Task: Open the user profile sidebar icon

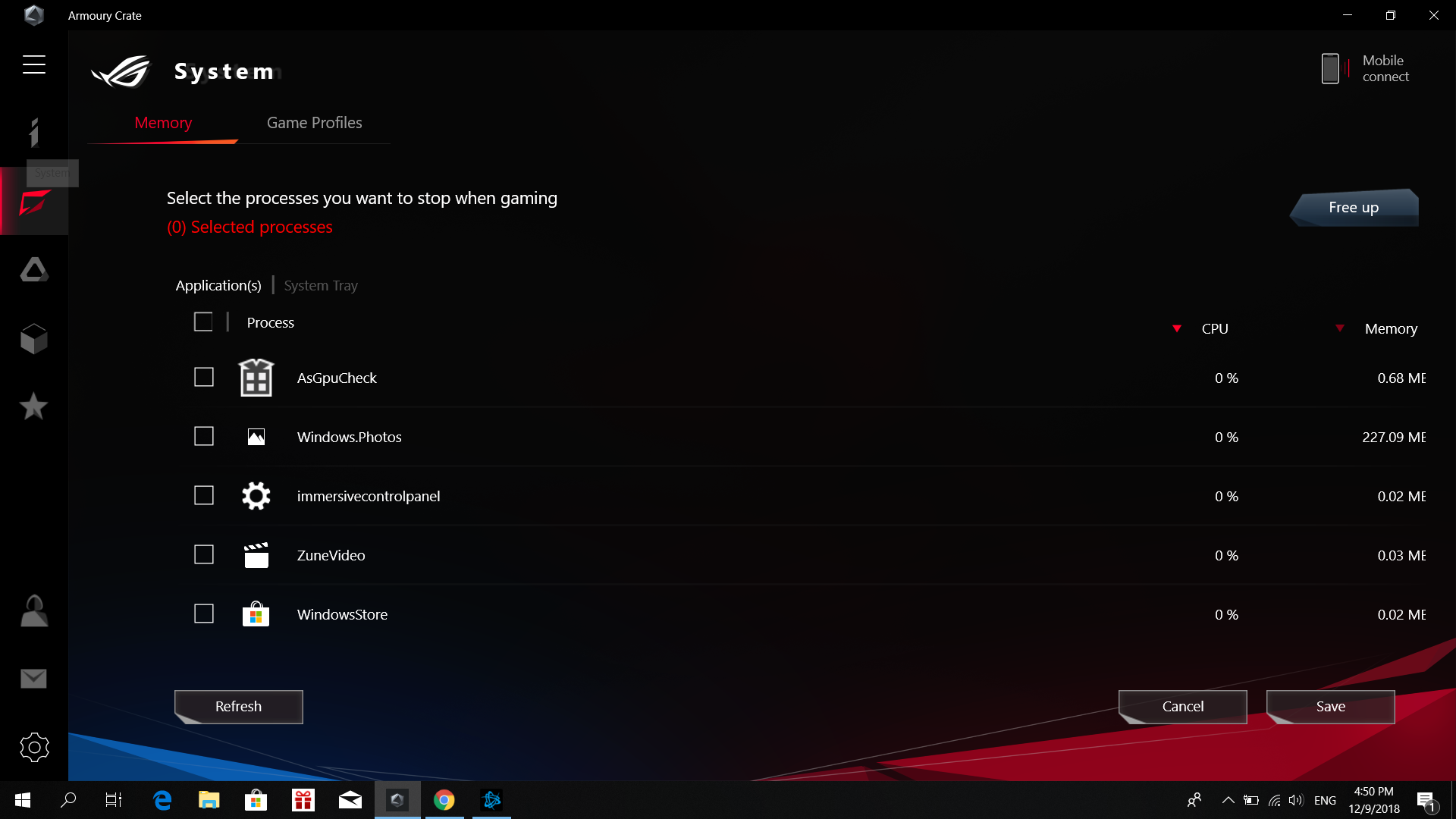Action: (x=34, y=610)
